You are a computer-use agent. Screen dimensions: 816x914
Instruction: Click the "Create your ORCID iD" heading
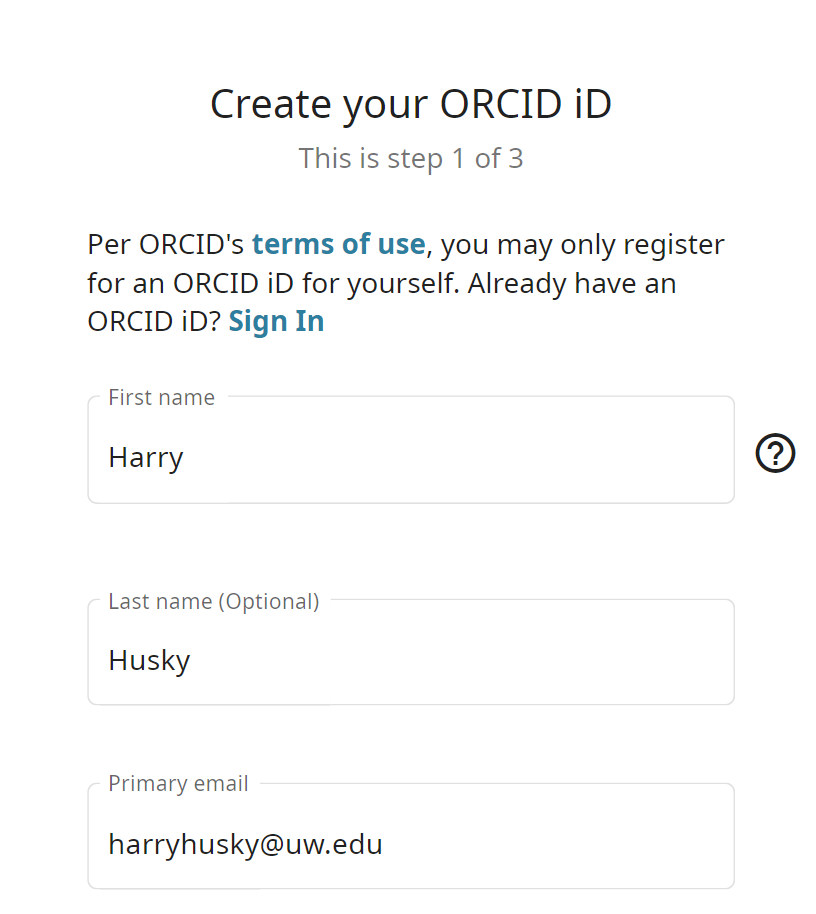coord(411,105)
